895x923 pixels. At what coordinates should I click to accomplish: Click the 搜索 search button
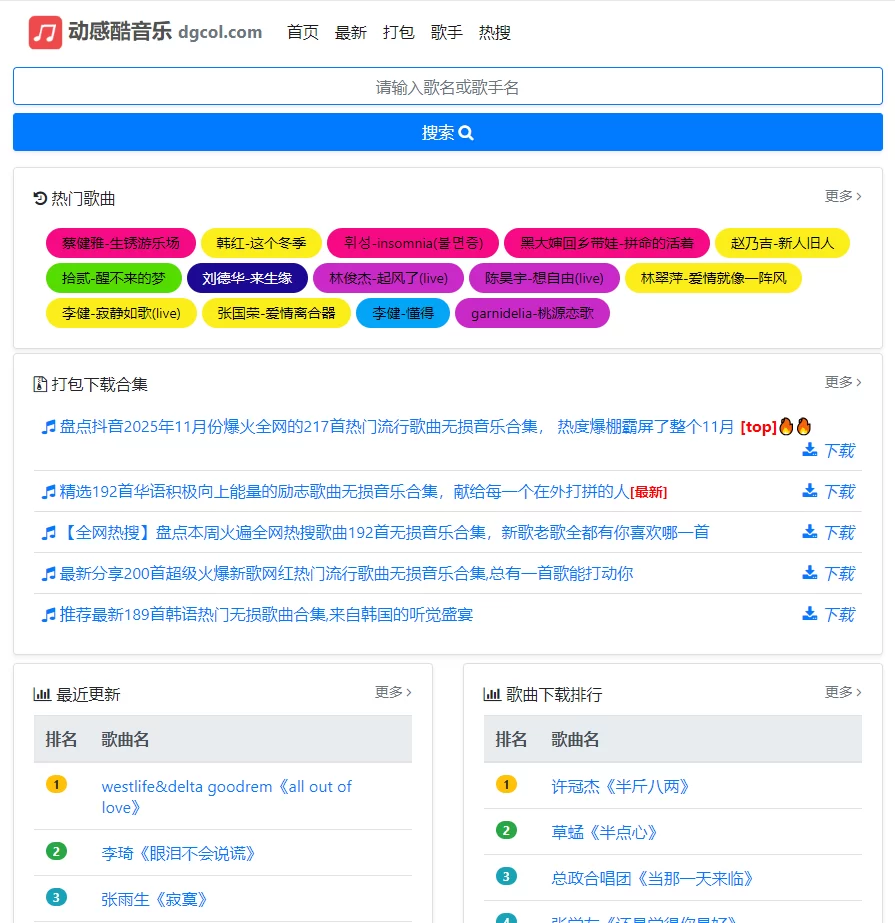coord(447,132)
